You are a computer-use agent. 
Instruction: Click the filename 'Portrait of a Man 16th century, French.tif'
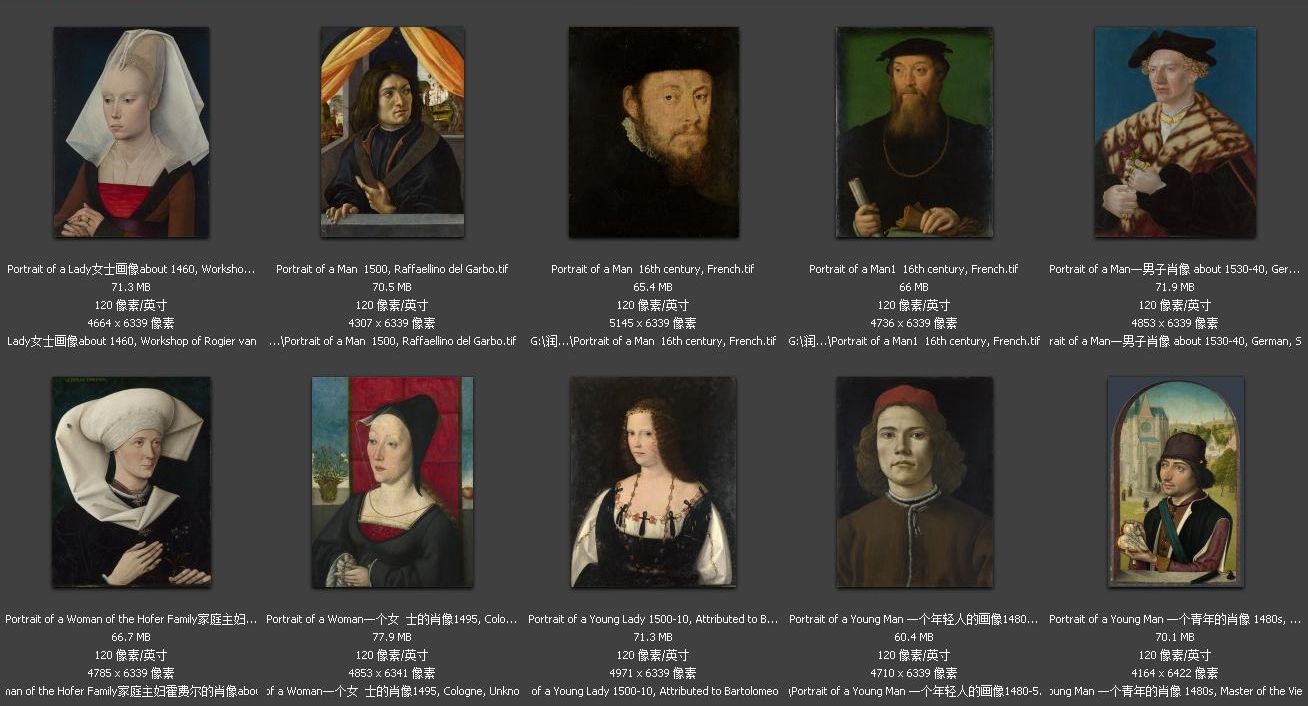[653, 269]
